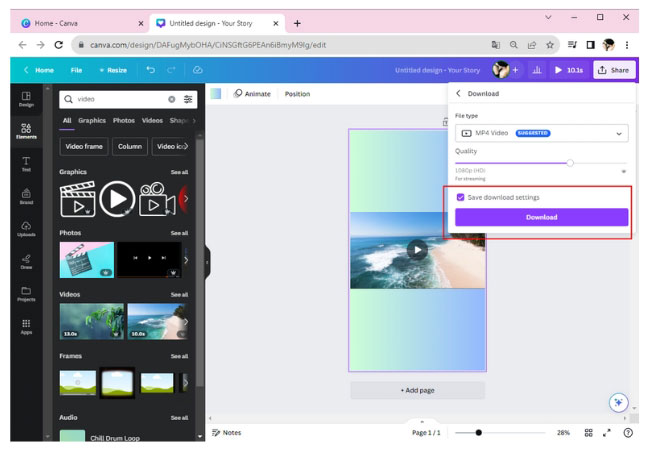Viewport: 650px width, 450px height.
Task: Click the Share button
Action: coord(614,70)
